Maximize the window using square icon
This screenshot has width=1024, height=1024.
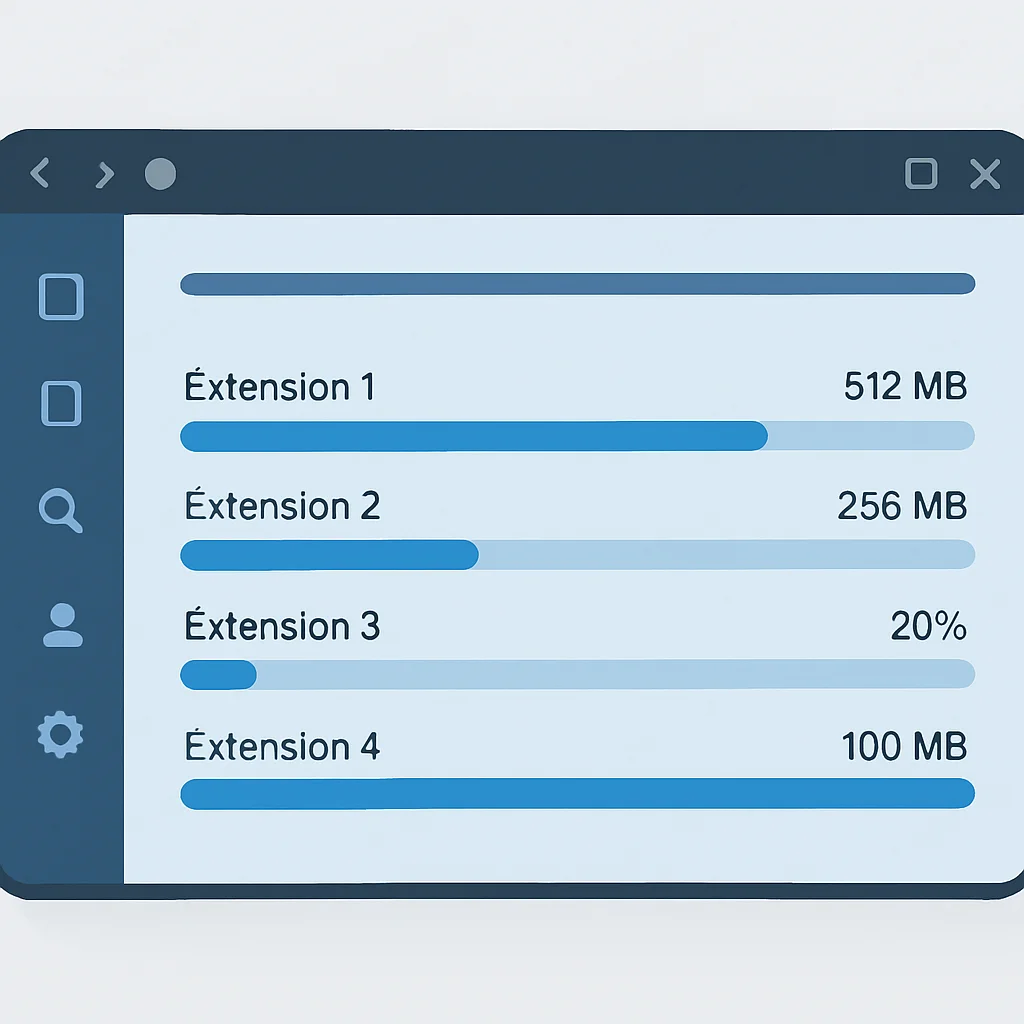coord(921,173)
